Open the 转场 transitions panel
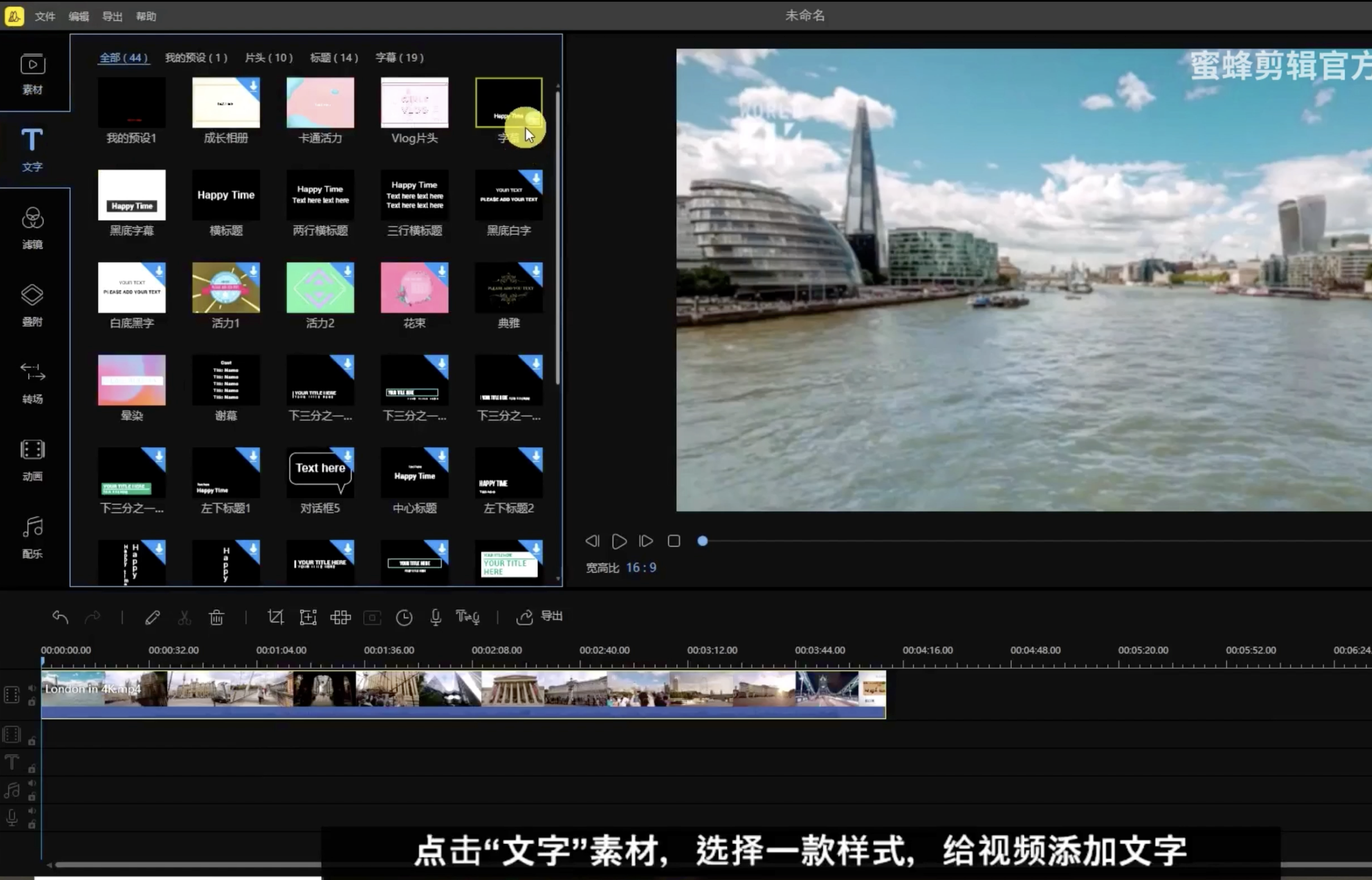The height and width of the screenshot is (880, 1372). [x=33, y=383]
